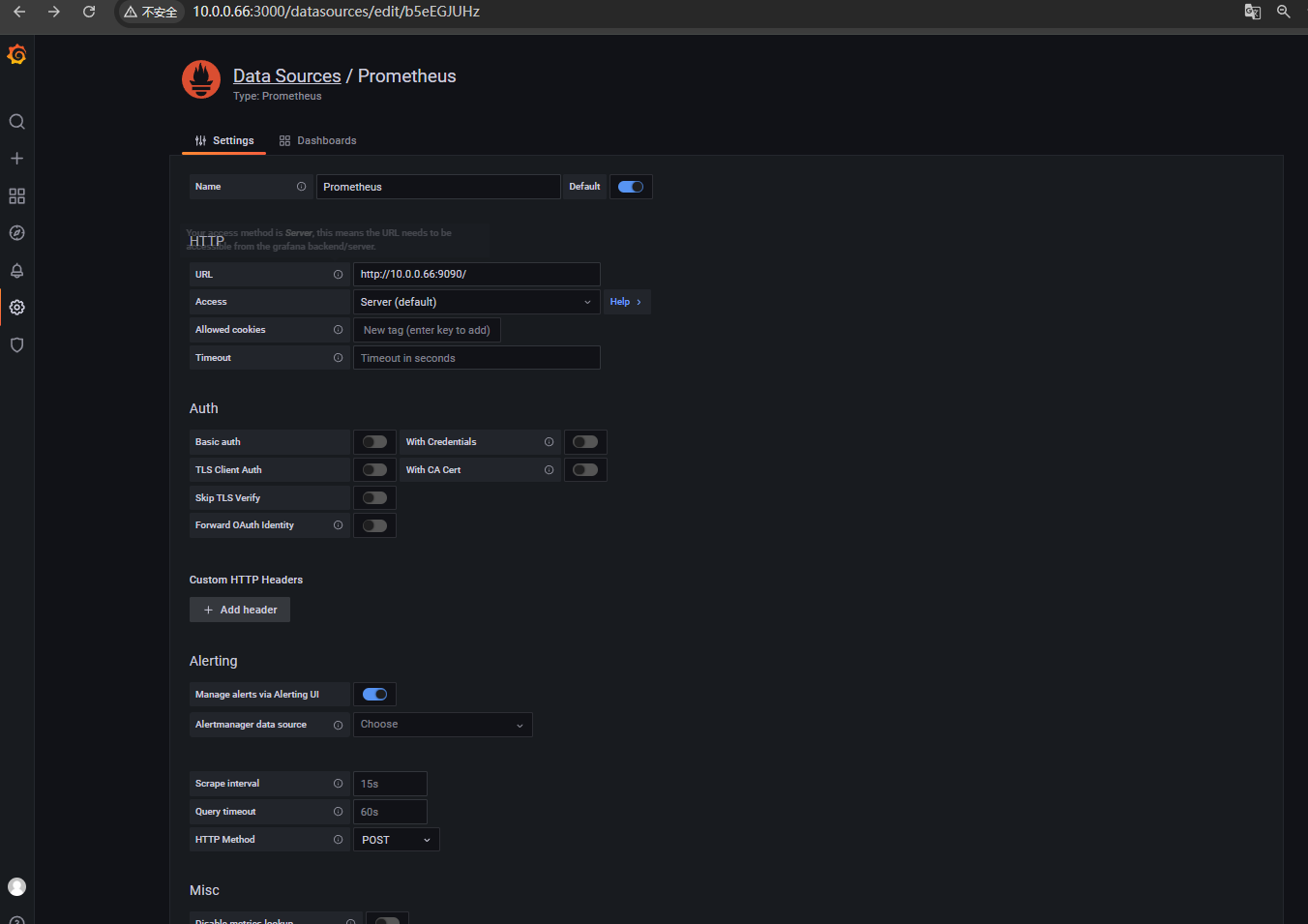Show info tooltip for Forward OAuth Identity
The image size is (1308, 924).
click(338, 525)
